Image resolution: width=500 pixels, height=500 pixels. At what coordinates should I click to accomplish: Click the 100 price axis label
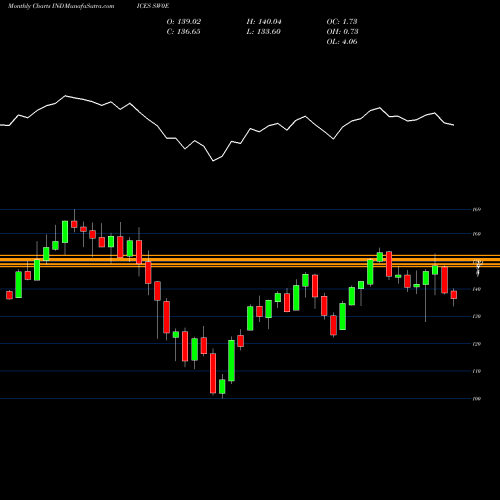click(x=477, y=398)
